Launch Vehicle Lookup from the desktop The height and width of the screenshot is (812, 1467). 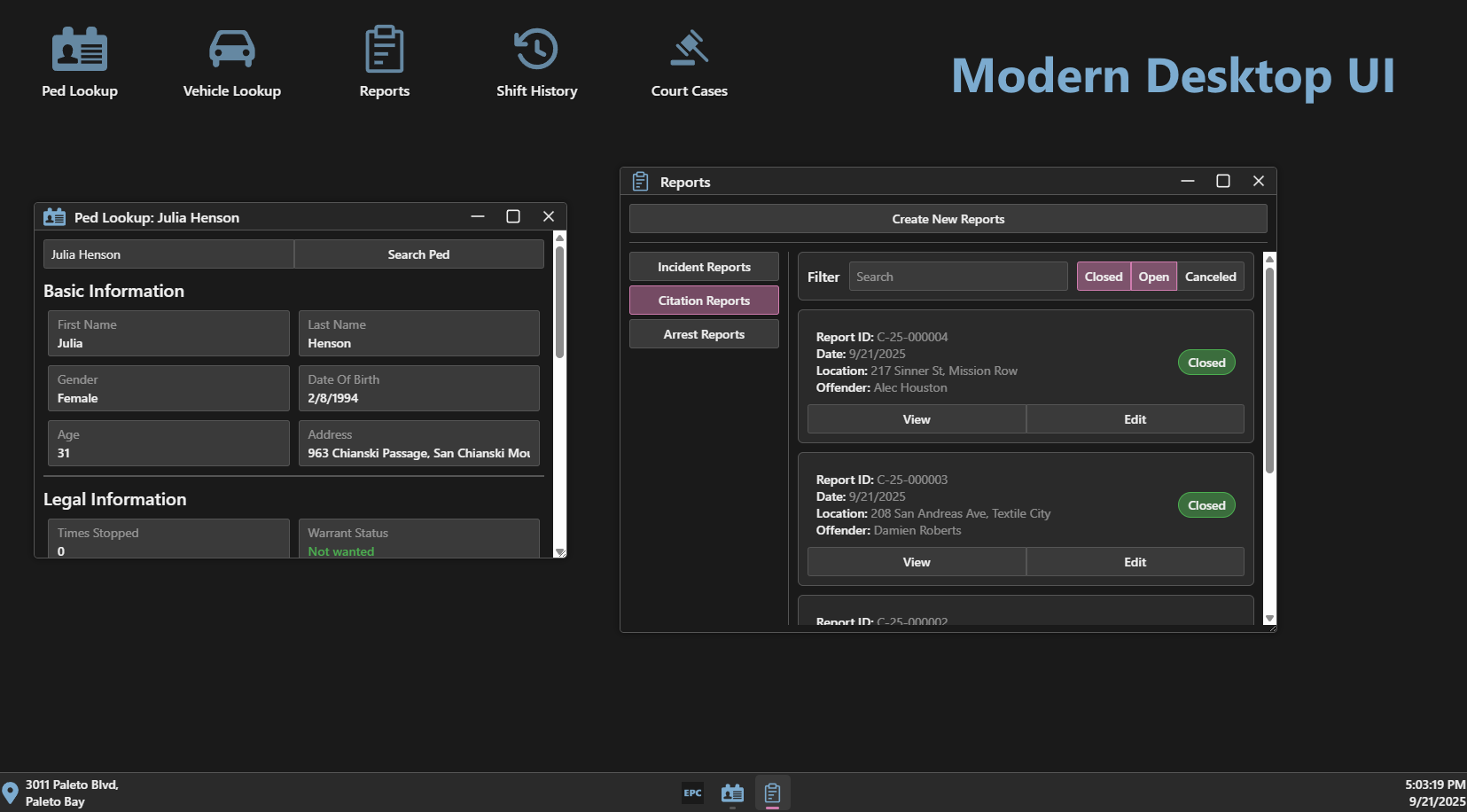231,62
